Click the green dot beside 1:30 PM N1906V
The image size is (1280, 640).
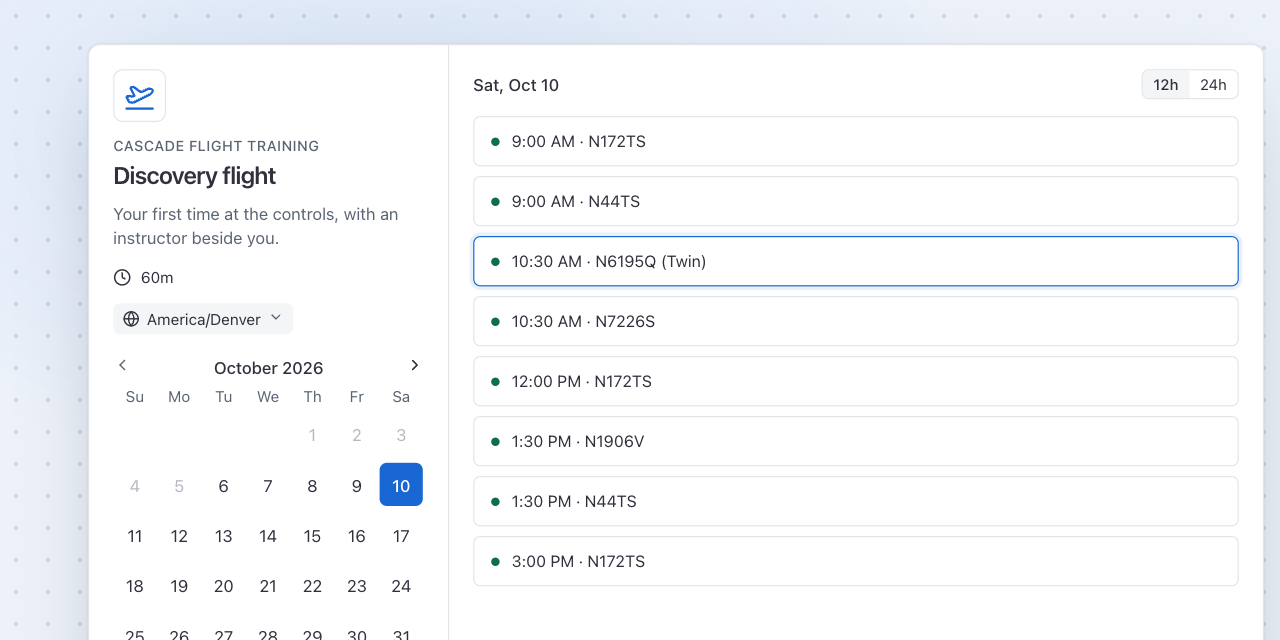[x=495, y=441]
